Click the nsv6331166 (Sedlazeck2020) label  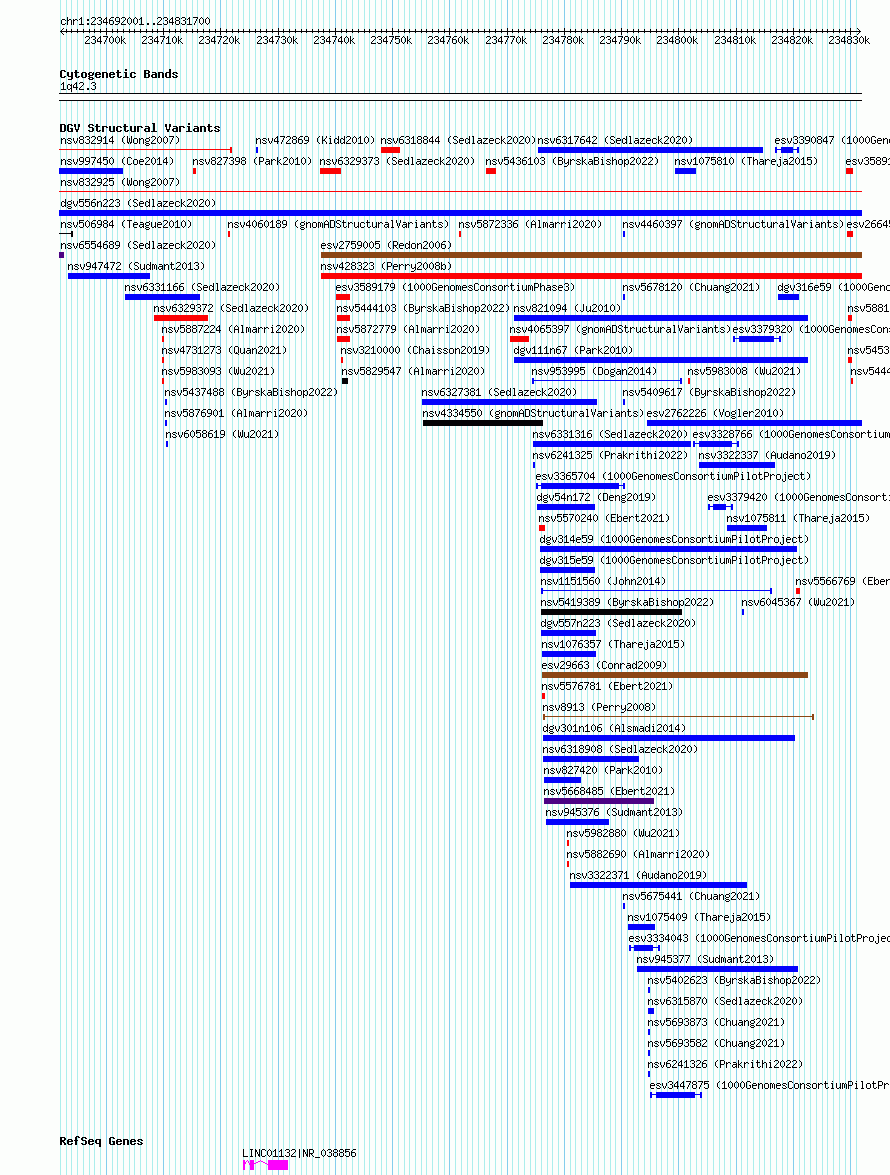[x=202, y=287]
